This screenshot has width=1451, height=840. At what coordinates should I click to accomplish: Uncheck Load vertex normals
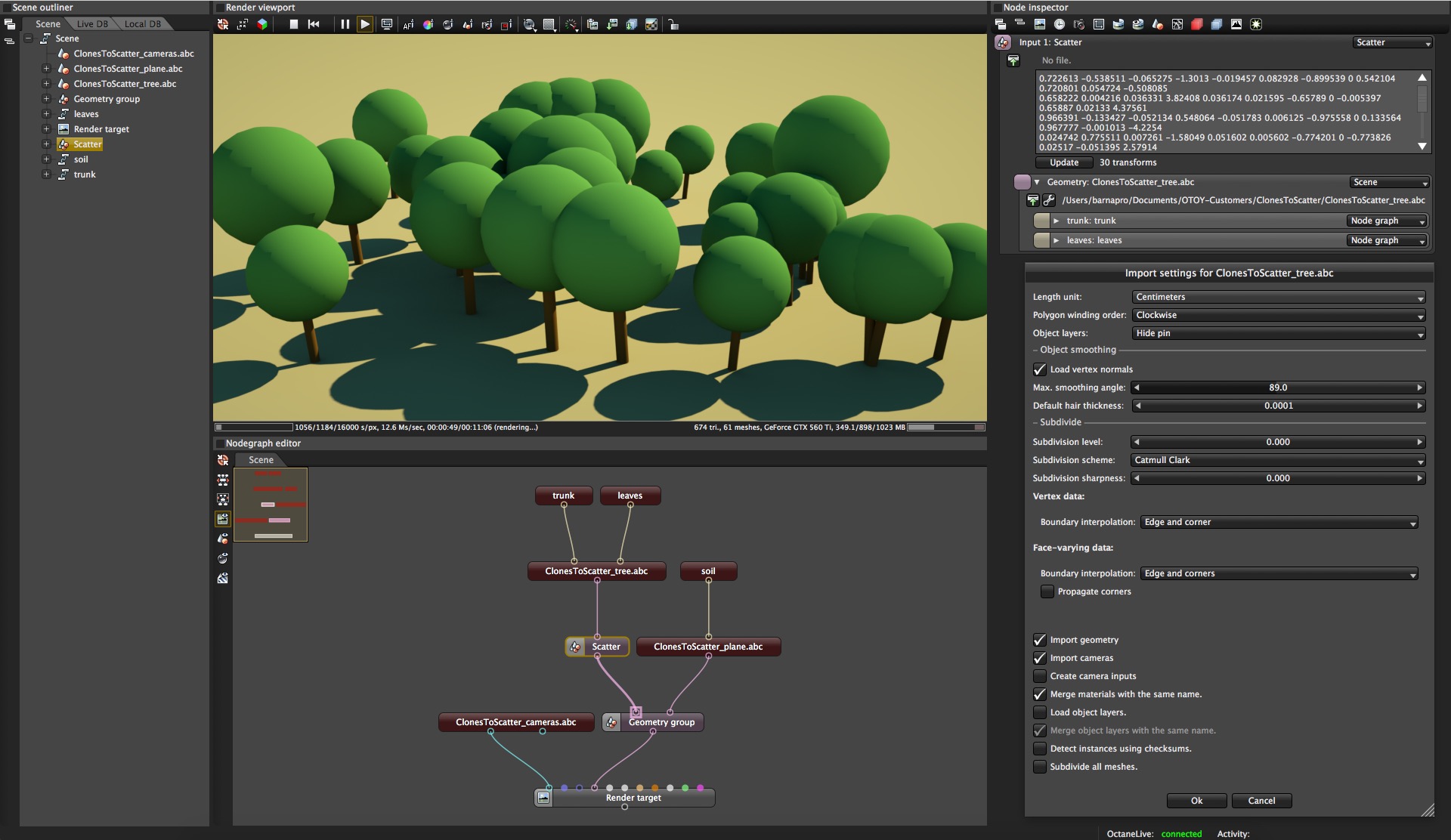(1040, 369)
